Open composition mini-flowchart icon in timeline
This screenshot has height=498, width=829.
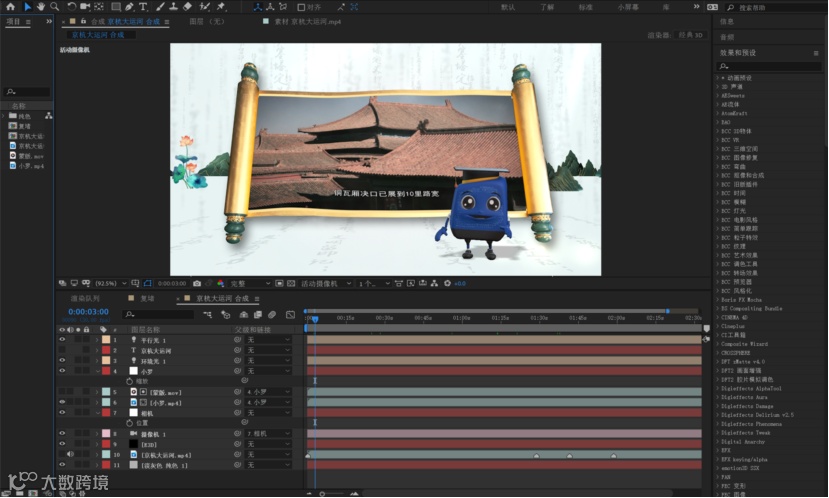click(207, 315)
